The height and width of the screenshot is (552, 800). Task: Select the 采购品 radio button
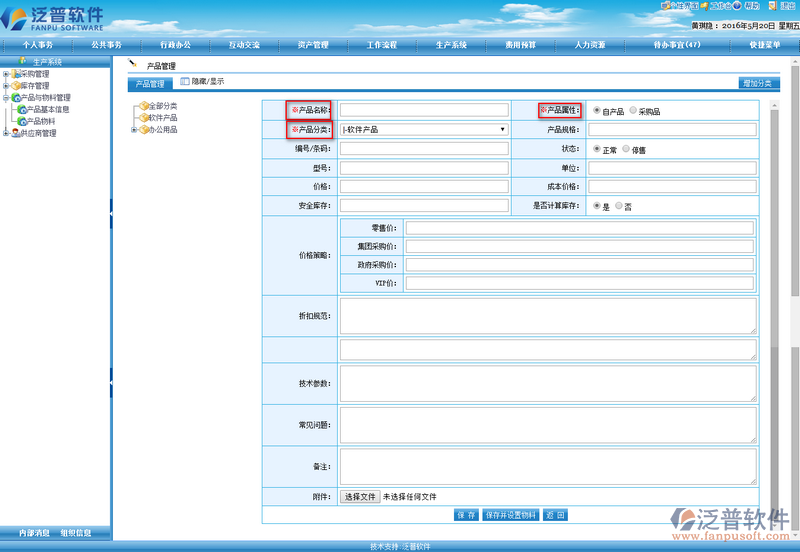pyautogui.click(x=632, y=111)
